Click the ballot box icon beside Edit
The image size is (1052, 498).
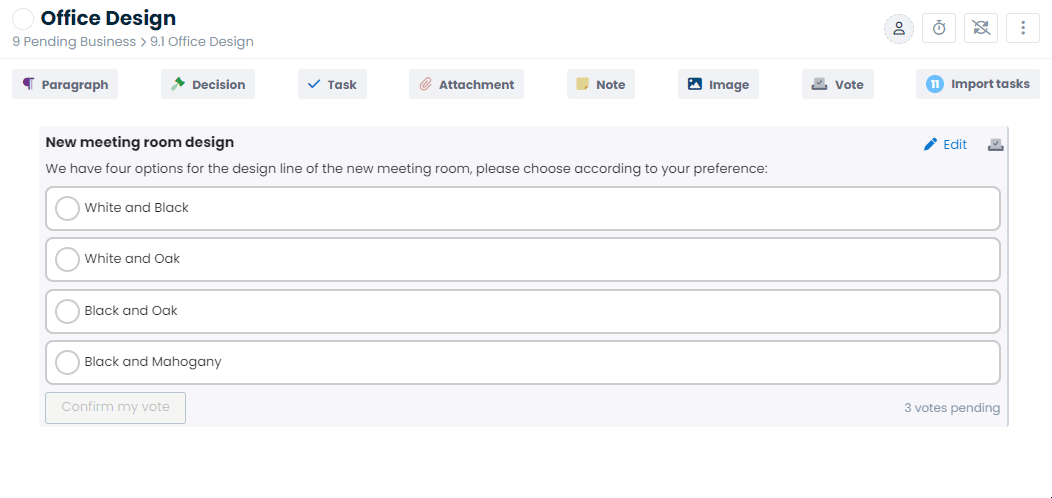point(996,144)
